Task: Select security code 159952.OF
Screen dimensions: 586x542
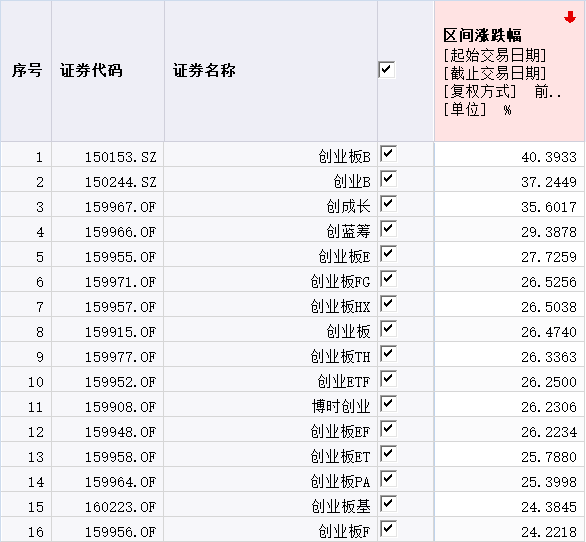Action: tap(120, 382)
